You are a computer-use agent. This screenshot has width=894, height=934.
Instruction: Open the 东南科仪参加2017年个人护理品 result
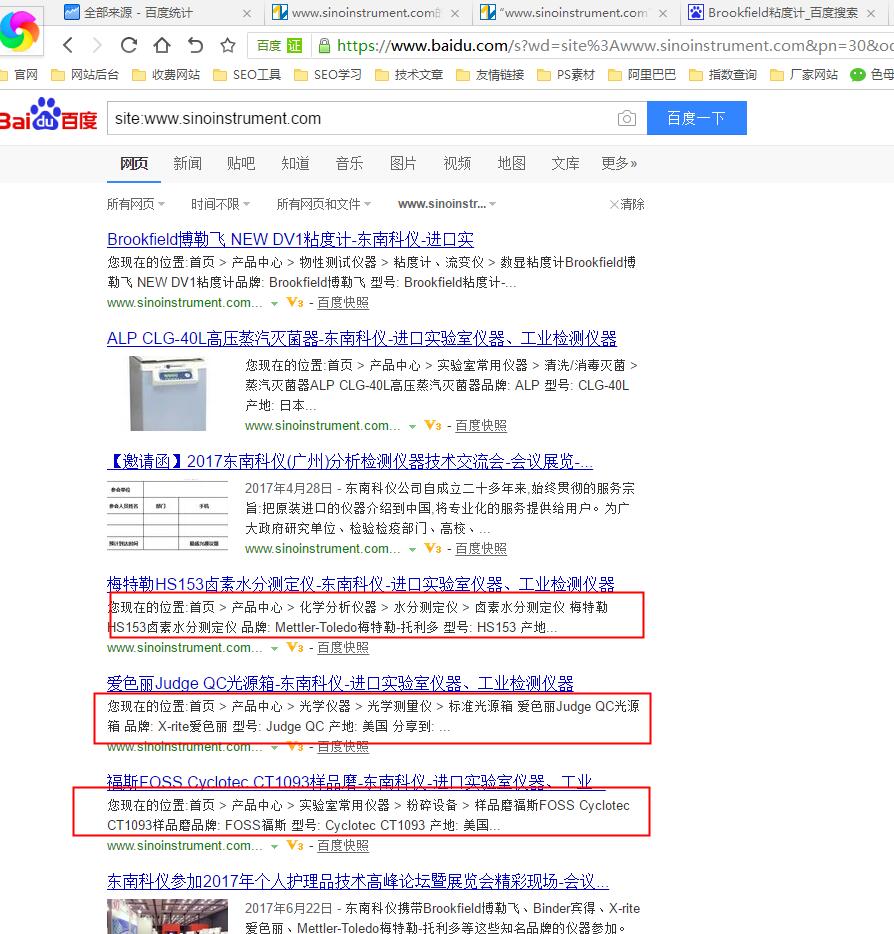358,881
